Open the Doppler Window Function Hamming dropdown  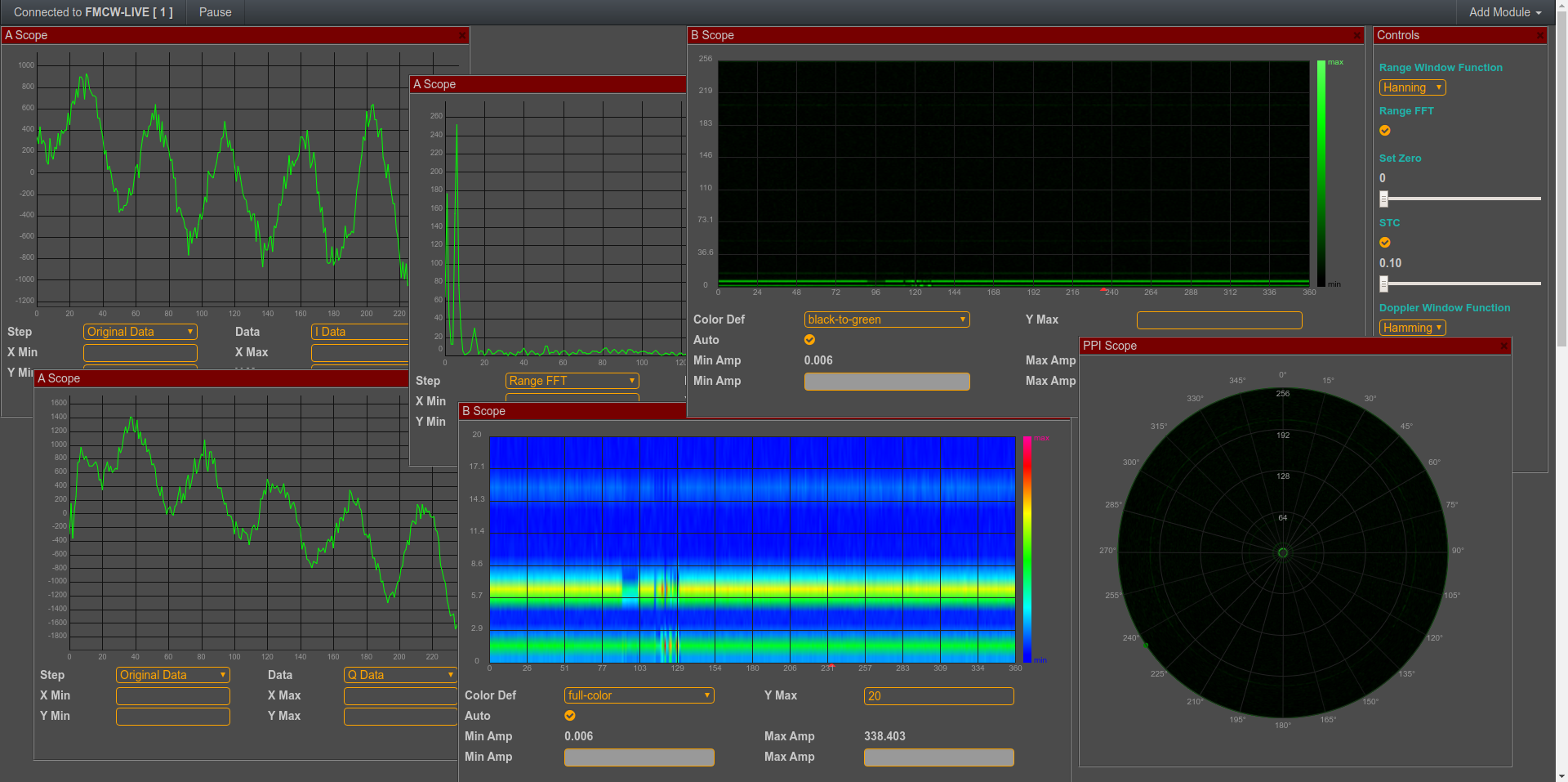tap(1412, 327)
